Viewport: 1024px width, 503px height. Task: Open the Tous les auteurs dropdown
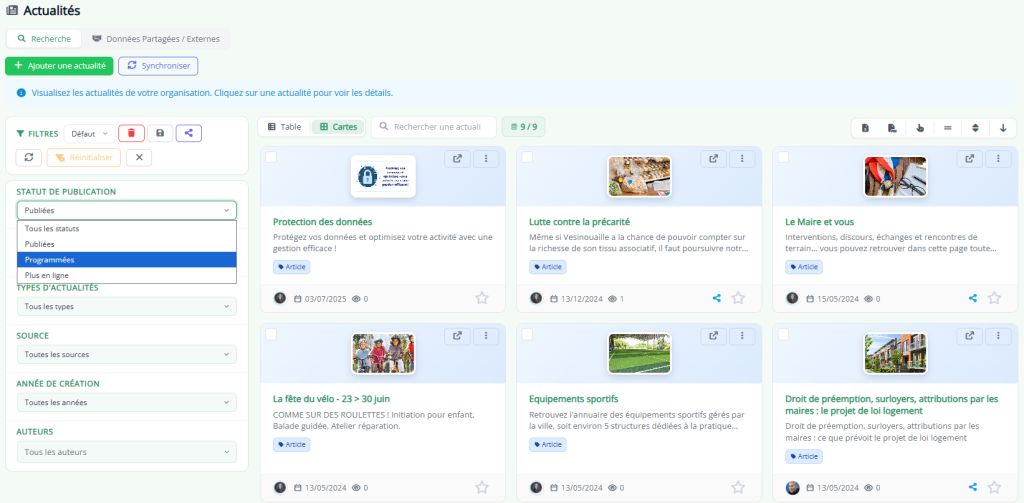[x=127, y=451]
